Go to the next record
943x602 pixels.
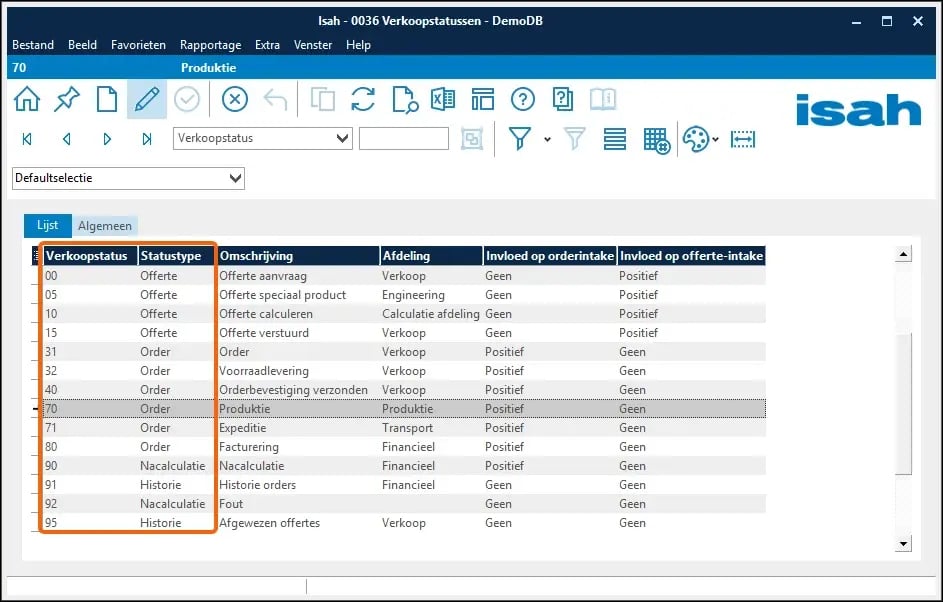tap(107, 139)
